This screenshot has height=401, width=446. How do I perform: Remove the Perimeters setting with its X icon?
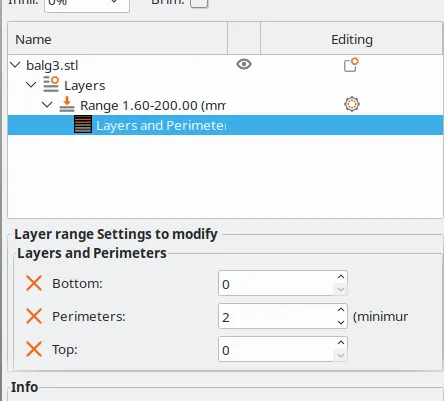click(x=34, y=316)
